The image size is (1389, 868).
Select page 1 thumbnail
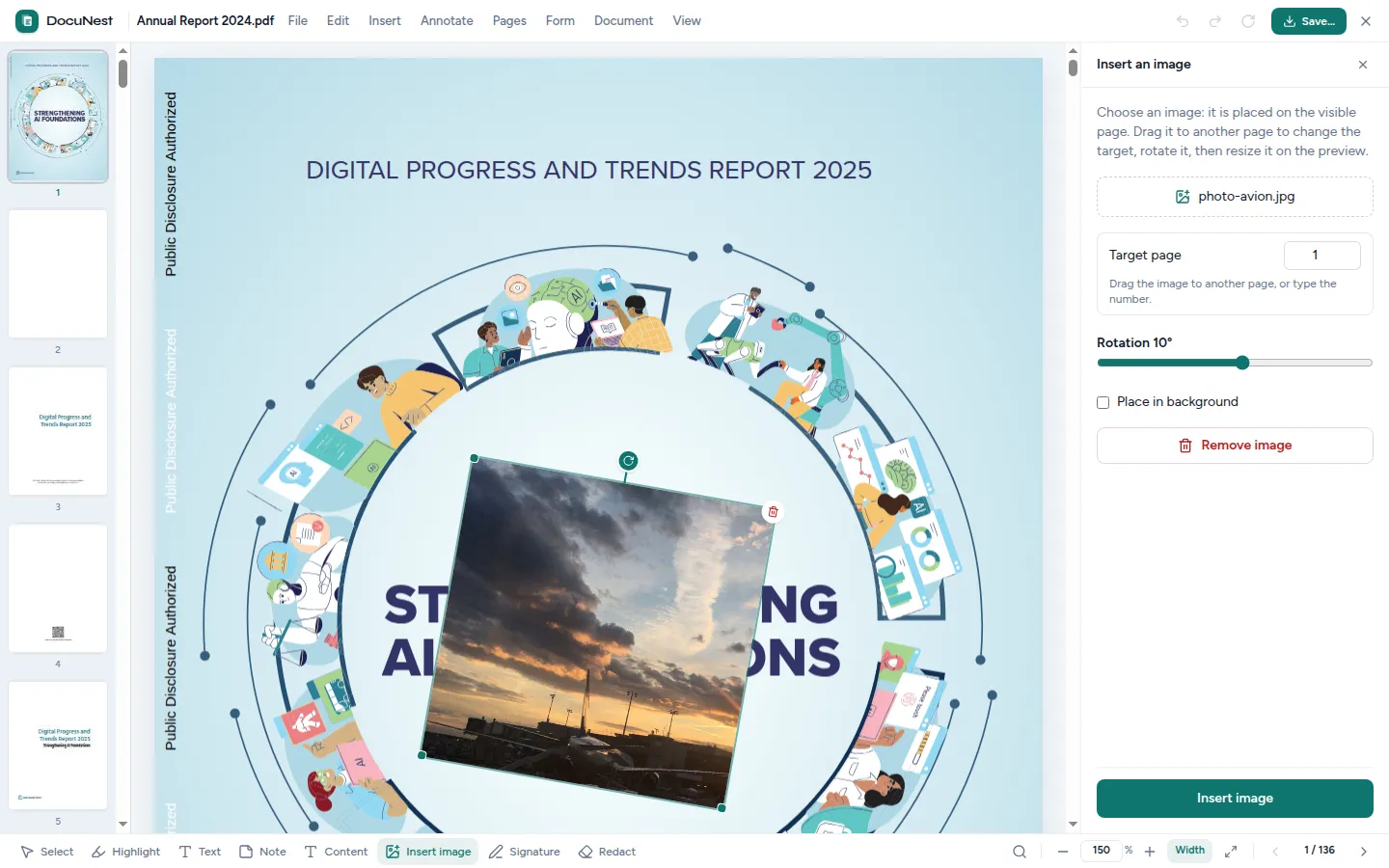(x=58, y=117)
